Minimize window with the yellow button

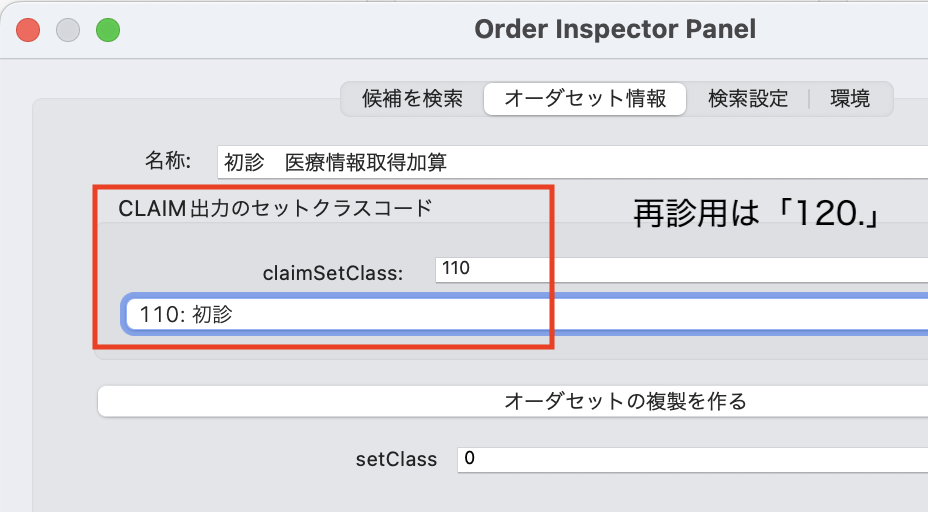[68, 30]
